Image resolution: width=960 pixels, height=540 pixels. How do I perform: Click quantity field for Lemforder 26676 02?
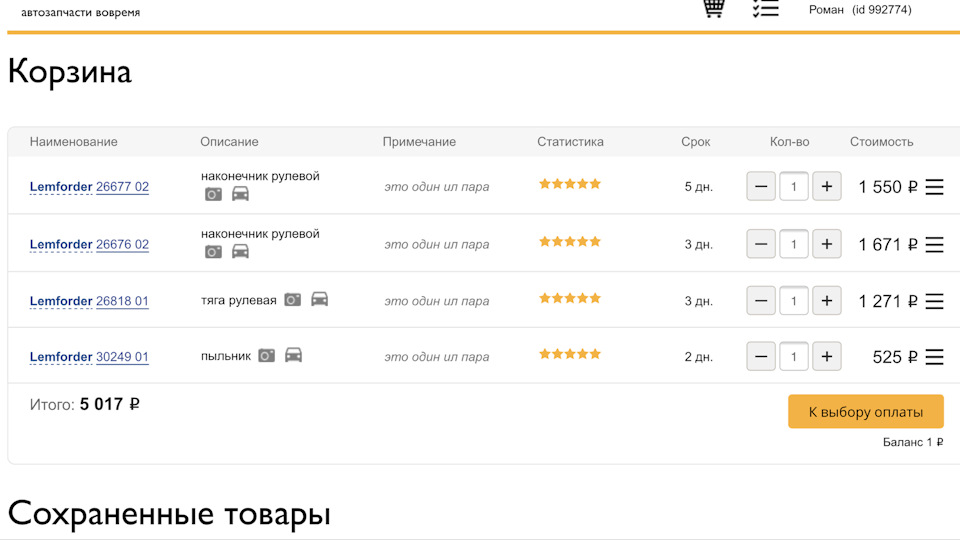[x=793, y=244]
